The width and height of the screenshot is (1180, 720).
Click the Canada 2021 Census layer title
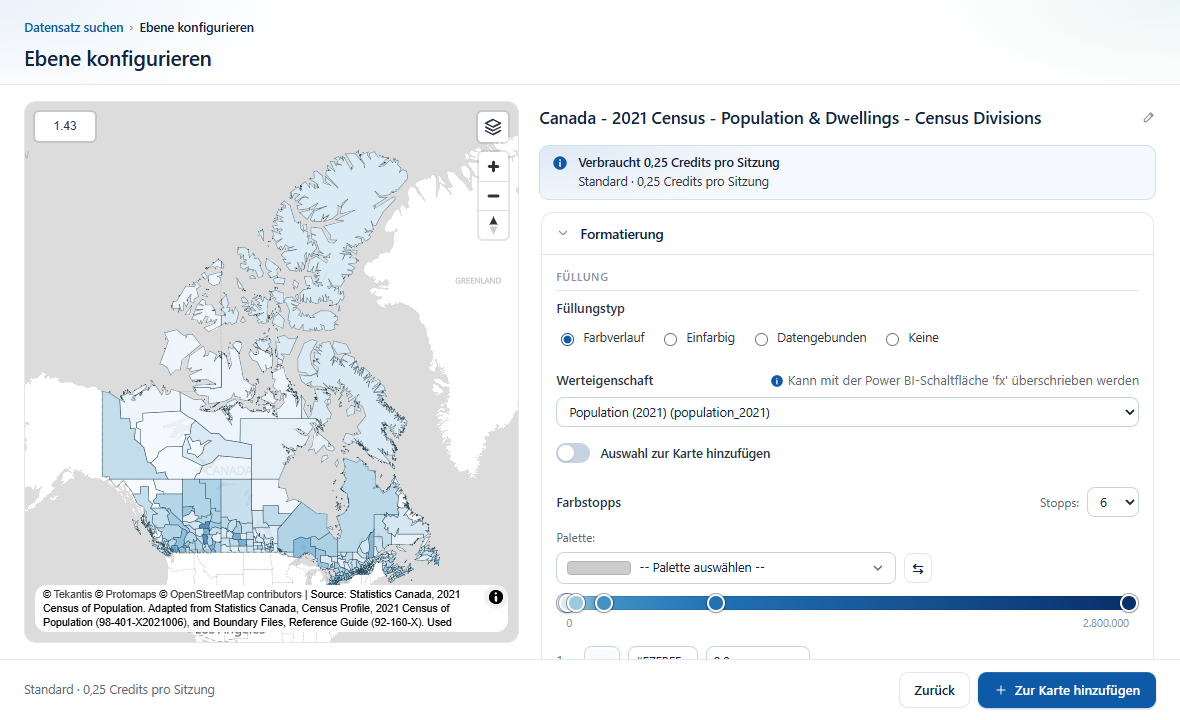click(790, 118)
